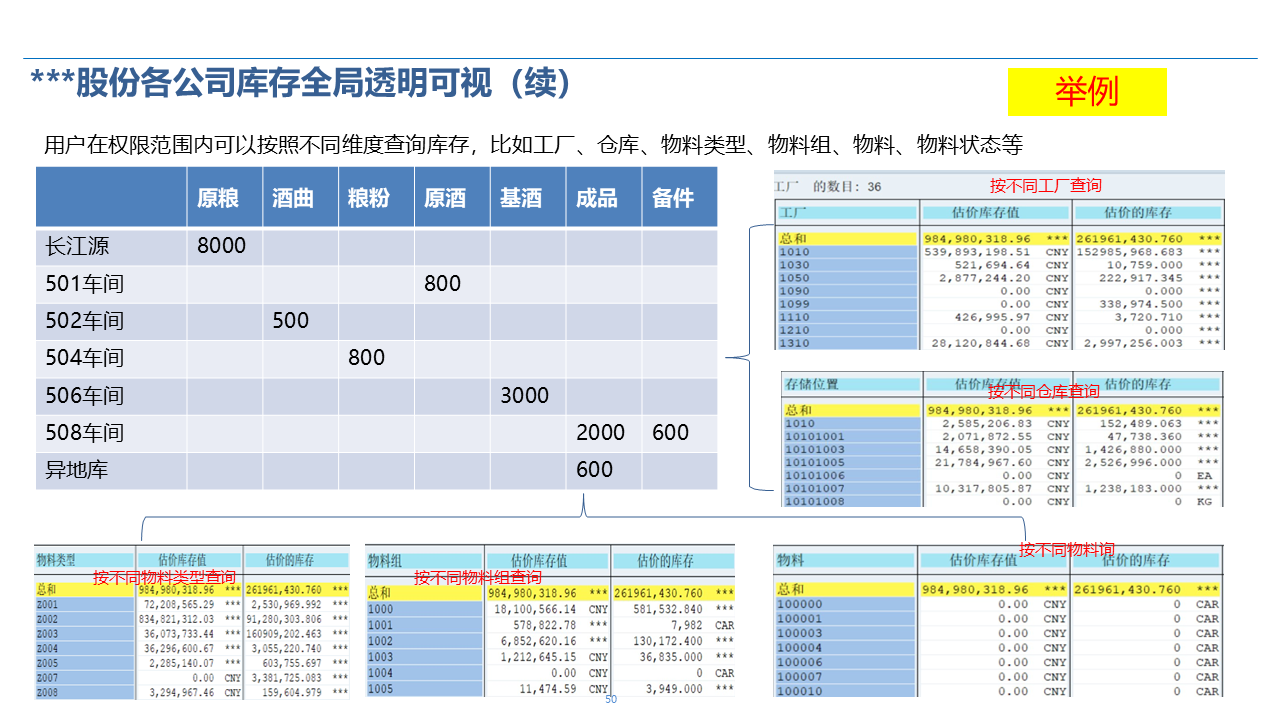Click plant row 1099
The height and width of the screenshot is (720, 1280).
847,304
